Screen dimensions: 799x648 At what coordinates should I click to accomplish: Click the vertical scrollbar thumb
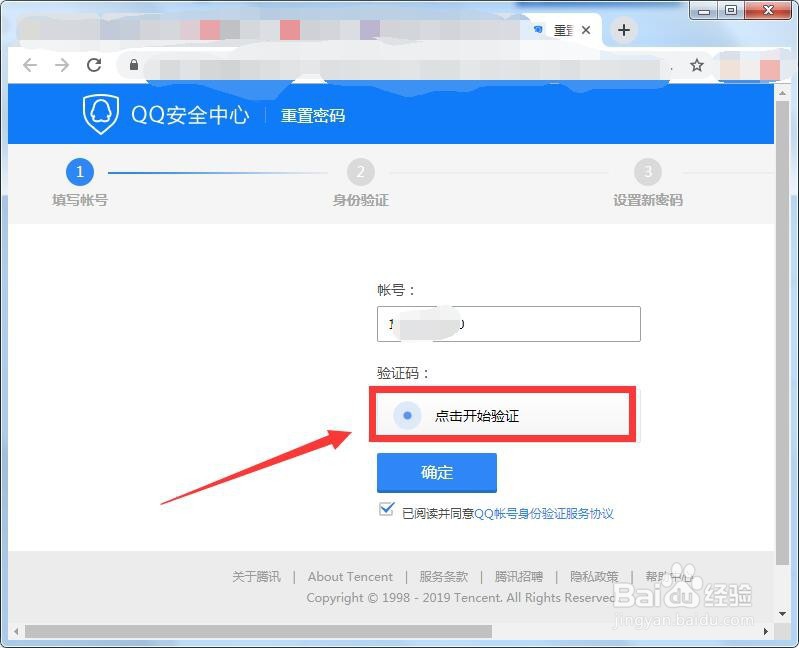(782, 333)
